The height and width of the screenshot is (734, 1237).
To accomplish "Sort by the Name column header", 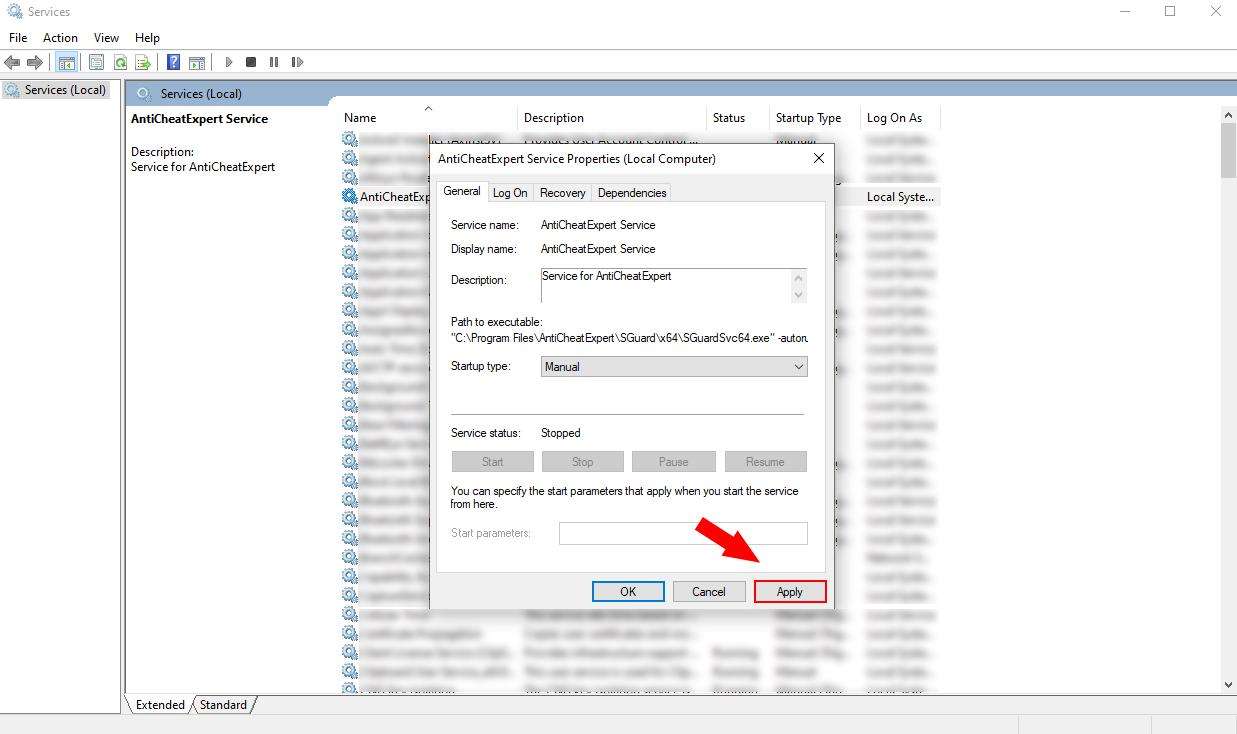I will tap(429, 118).
